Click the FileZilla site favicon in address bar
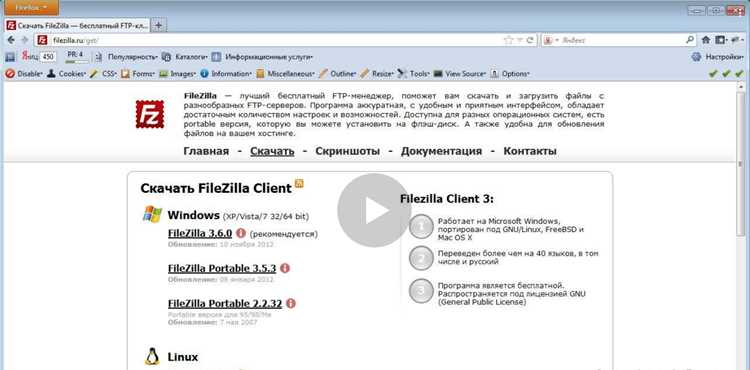This screenshot has height=370, width=750. pyautogui.click(x=43, y=40)
